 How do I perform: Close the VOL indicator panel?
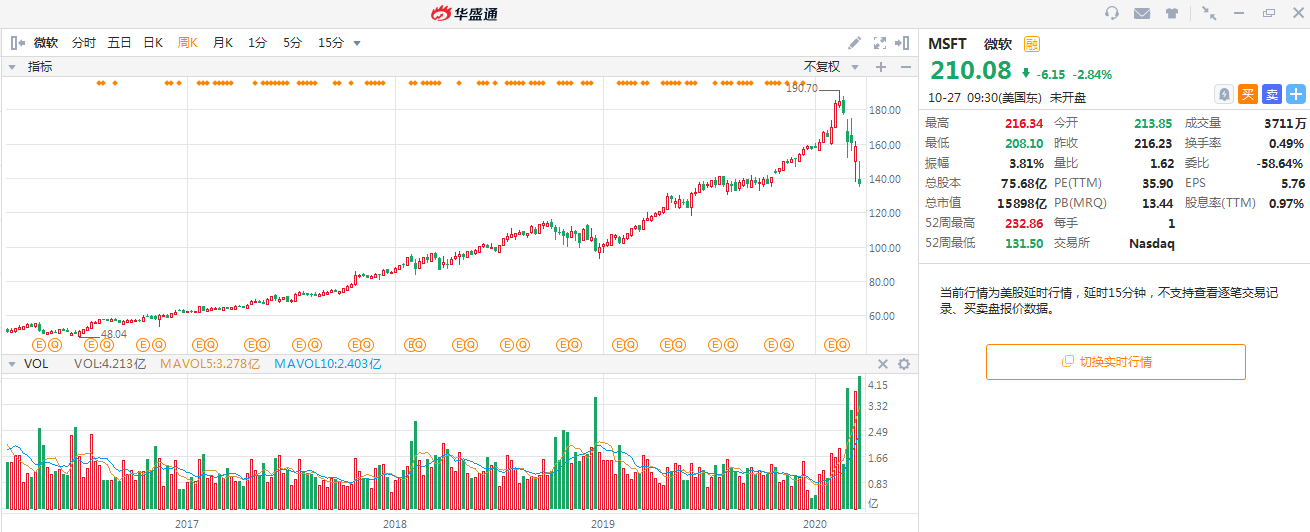[883, 364]
